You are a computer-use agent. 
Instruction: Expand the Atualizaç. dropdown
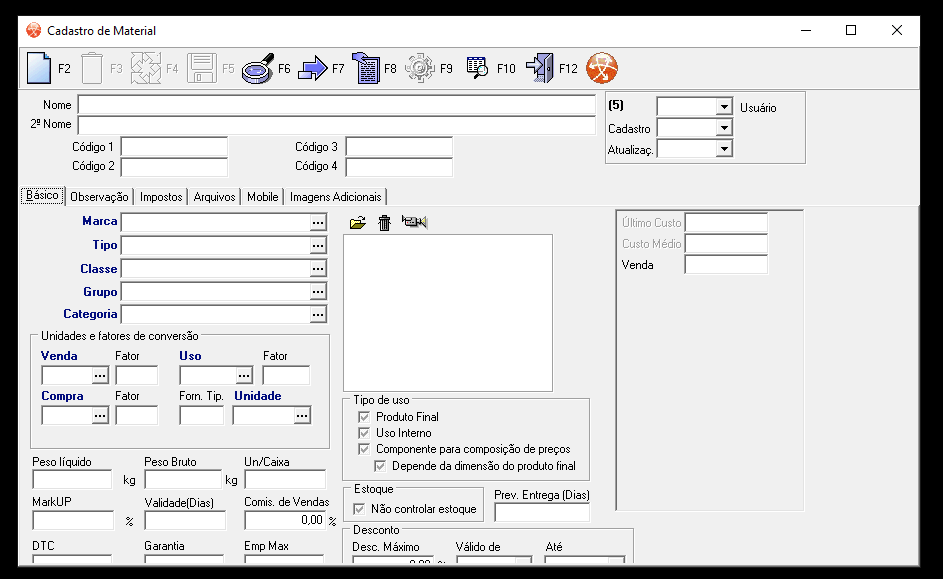click(721, 148)
